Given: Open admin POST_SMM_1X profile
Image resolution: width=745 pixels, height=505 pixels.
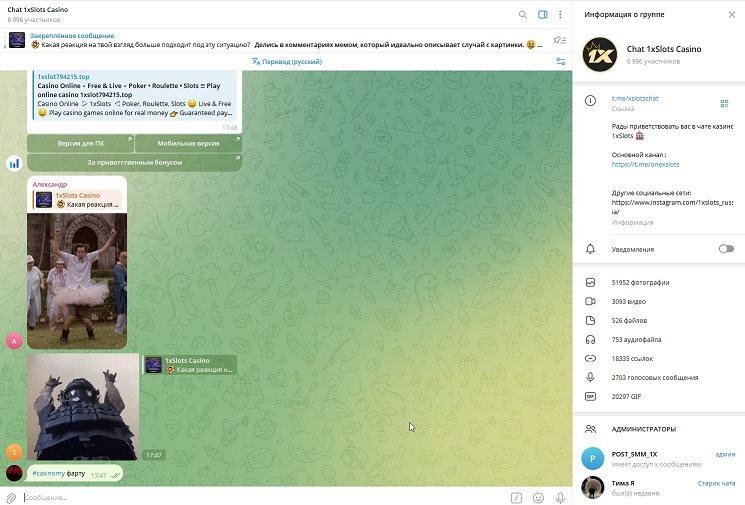Looking at the screenshot, I should coord(659,458).
